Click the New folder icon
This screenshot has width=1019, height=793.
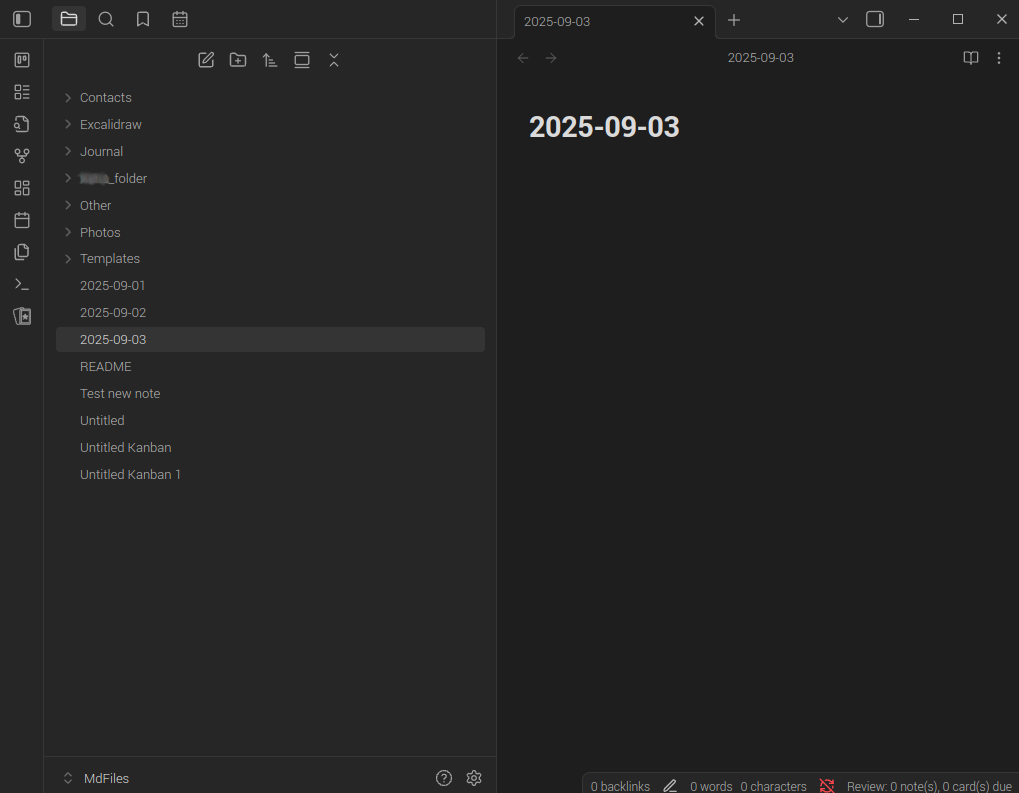pos(238,60)
